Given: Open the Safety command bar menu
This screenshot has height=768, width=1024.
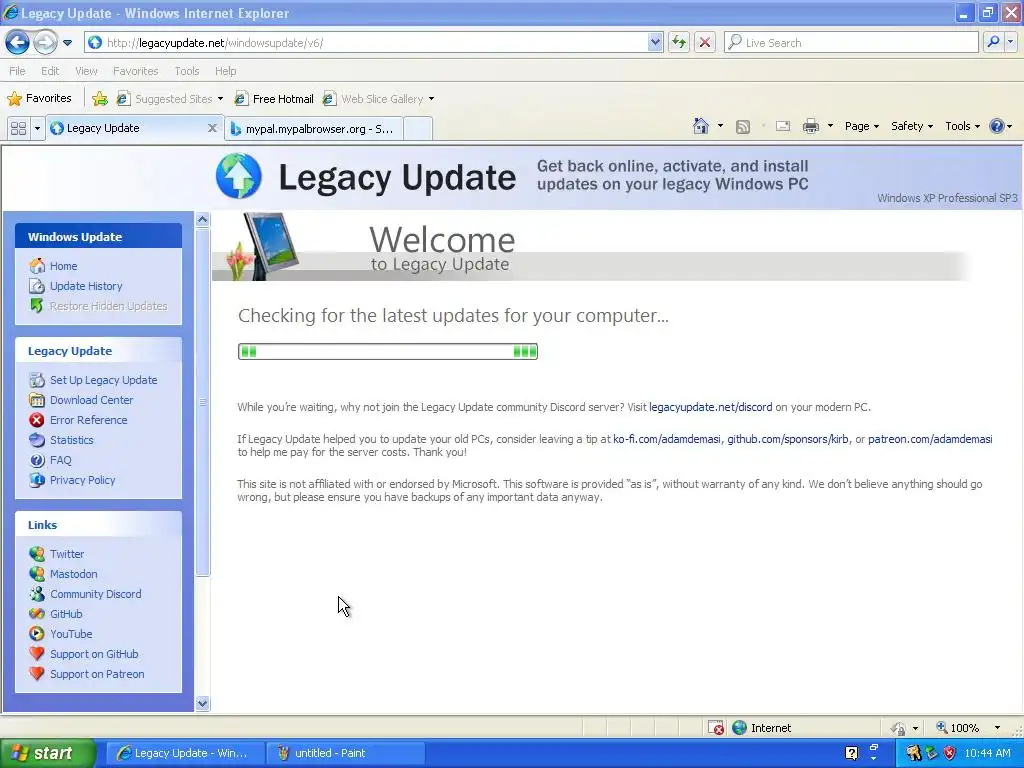Looking at the screenshot, I should (x=912, y=126).
